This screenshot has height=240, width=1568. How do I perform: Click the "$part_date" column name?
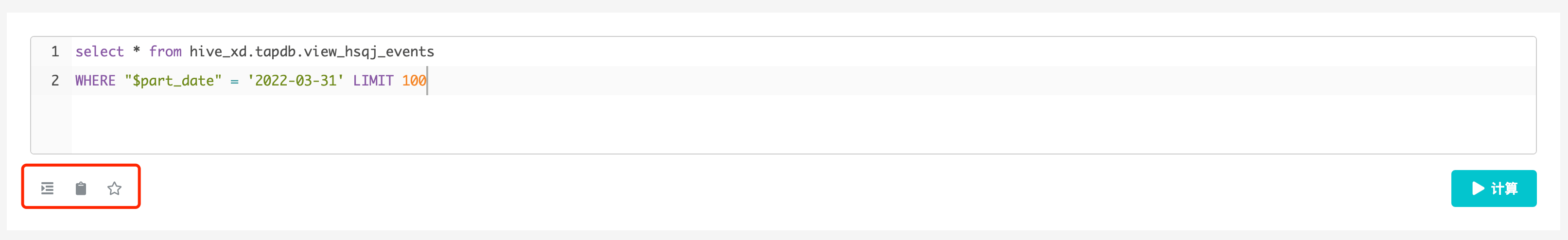click(173, 81)
